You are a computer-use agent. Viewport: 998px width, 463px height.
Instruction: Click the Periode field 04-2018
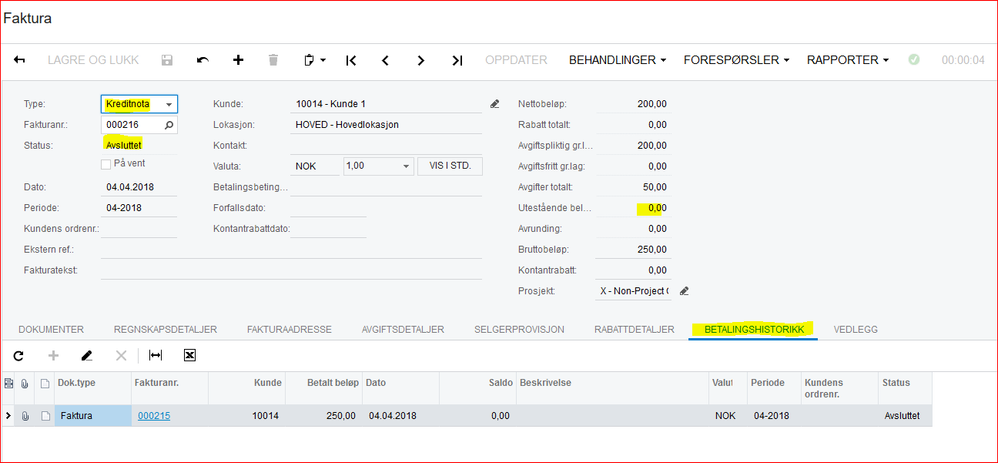tap(139, 208)
